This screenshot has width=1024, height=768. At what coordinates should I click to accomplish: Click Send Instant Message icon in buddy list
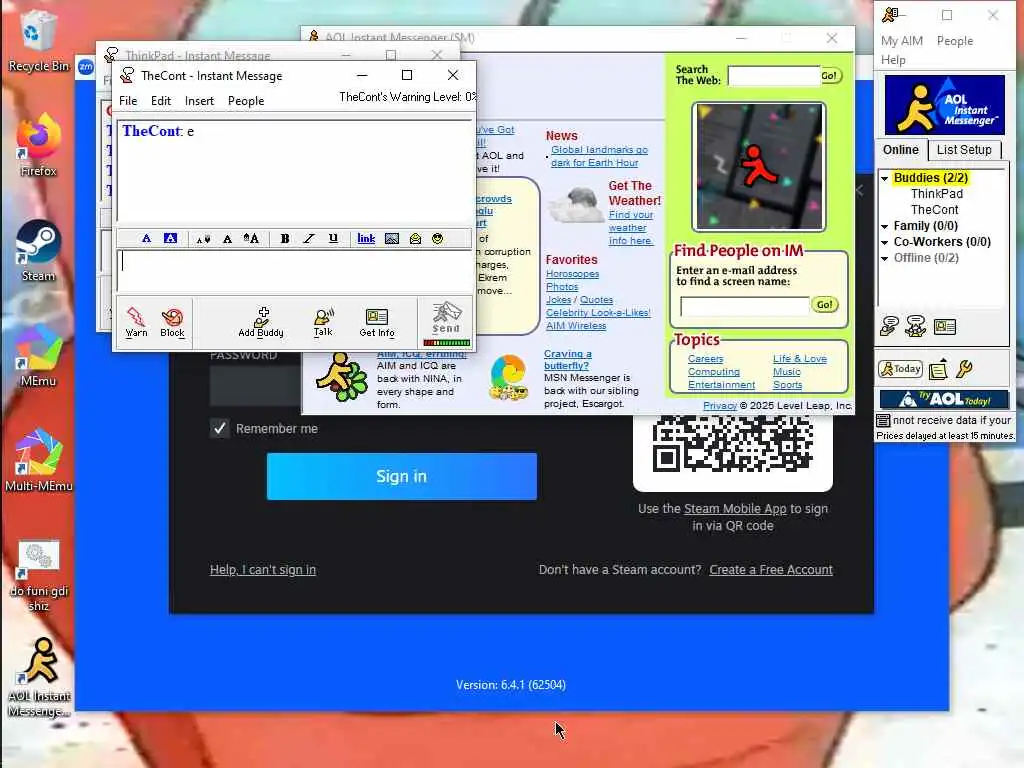tap(889, 326)
